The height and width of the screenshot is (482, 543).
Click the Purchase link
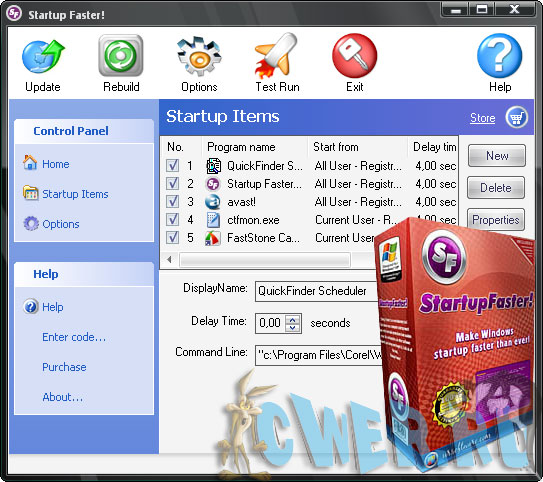[64, 367]
